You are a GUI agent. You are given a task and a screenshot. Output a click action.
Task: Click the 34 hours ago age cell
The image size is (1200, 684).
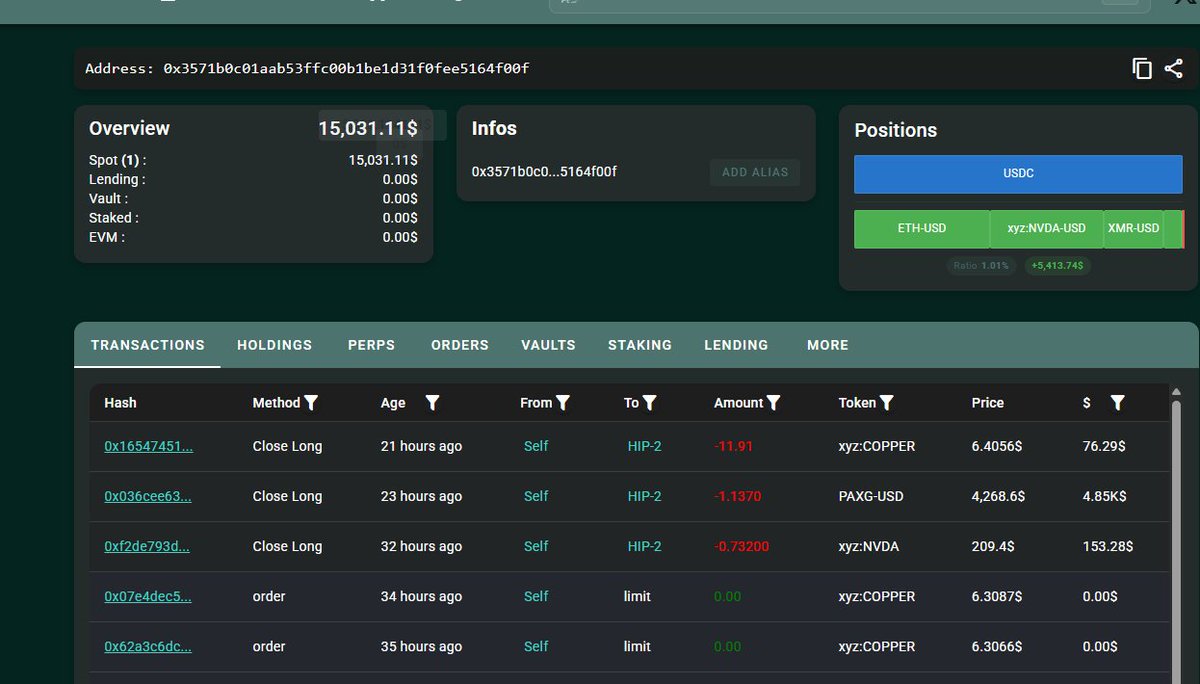click(421, 596)
